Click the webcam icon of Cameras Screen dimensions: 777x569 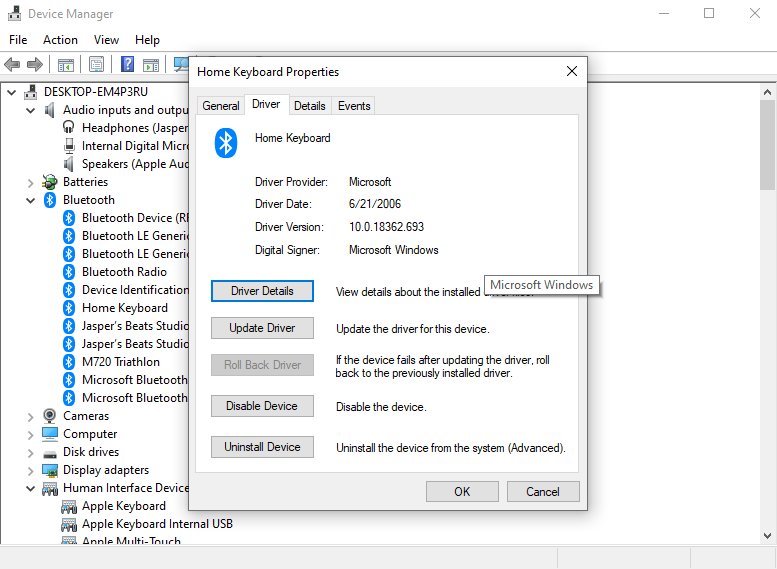[50, 415]
